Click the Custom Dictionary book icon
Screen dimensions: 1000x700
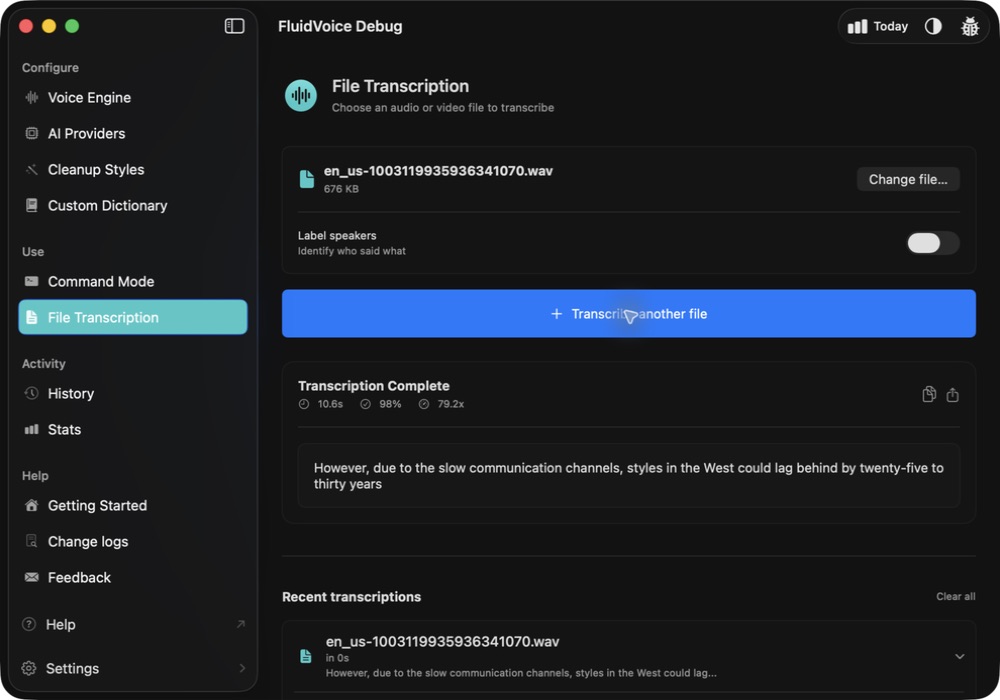[31, 205]
